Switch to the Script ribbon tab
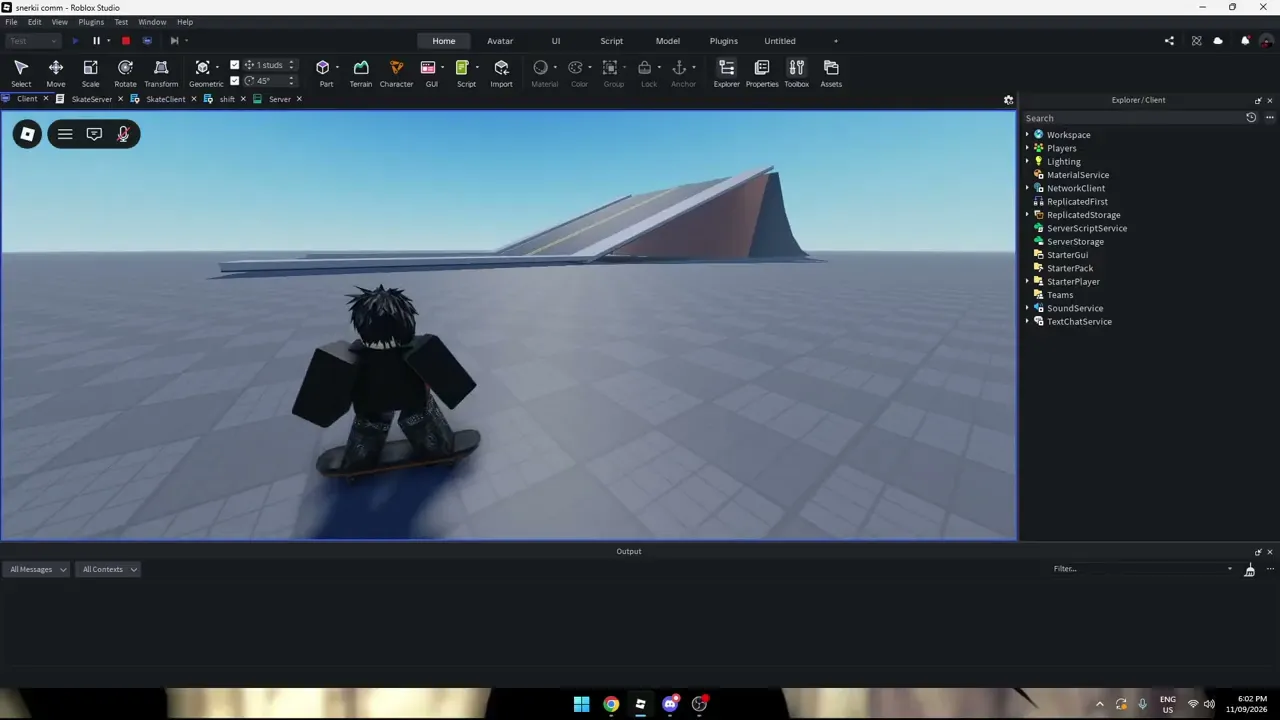The image size is (1280, 720). [x=611, y=41]
